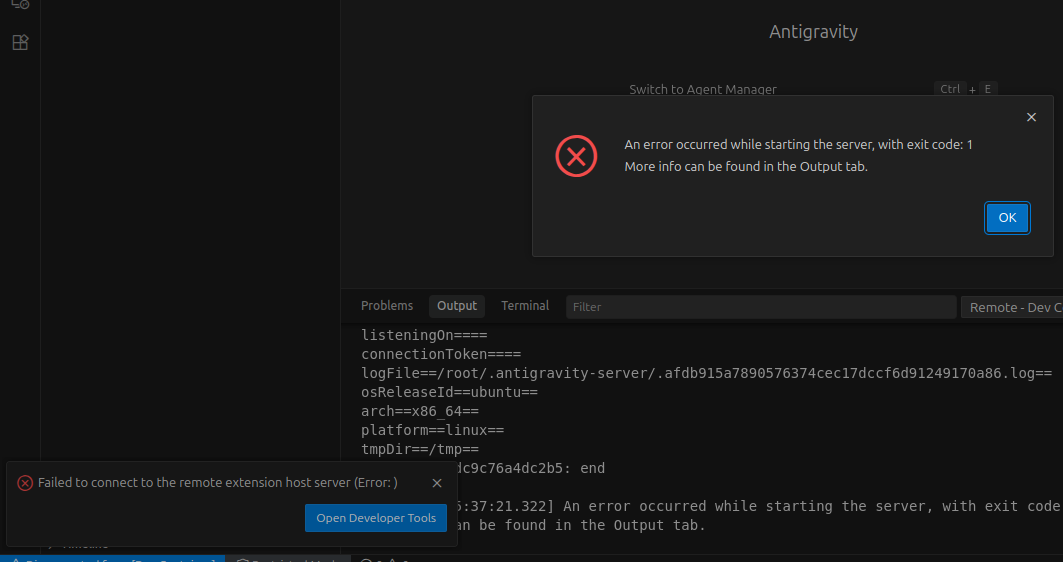Close the server error dialog with X
Viewport: 1063px width, 562px height.
coord(1031,117)
